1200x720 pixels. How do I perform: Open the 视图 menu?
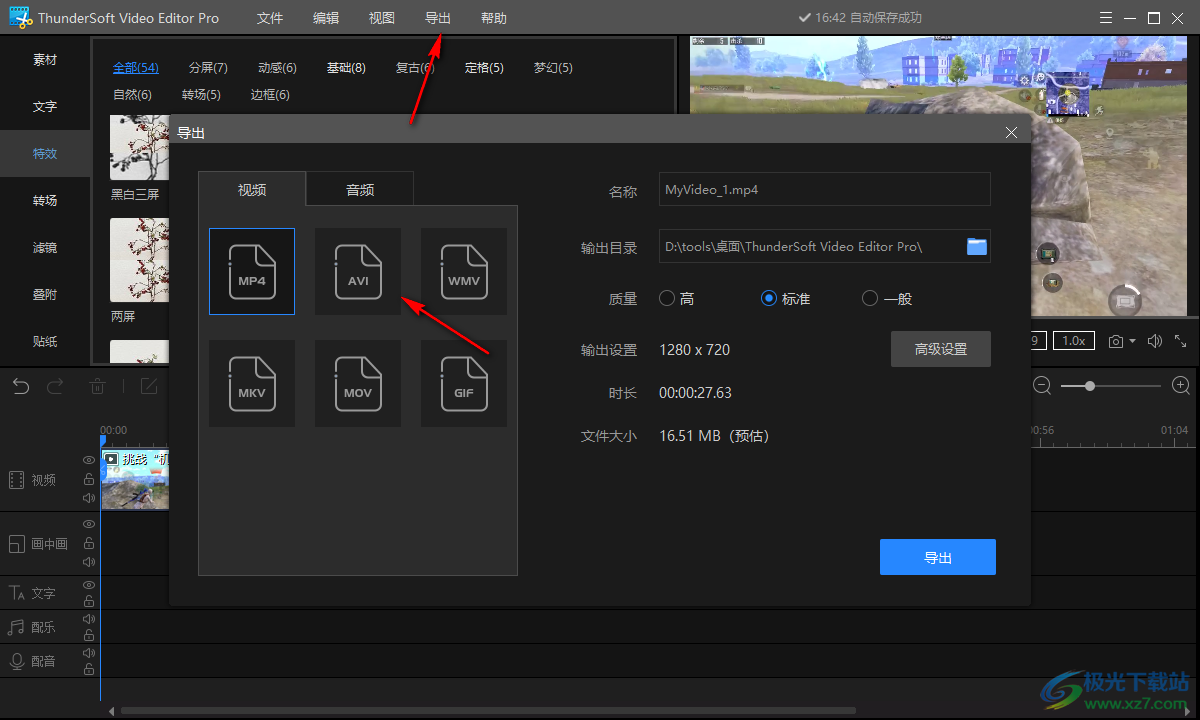[x=382, y=18]
